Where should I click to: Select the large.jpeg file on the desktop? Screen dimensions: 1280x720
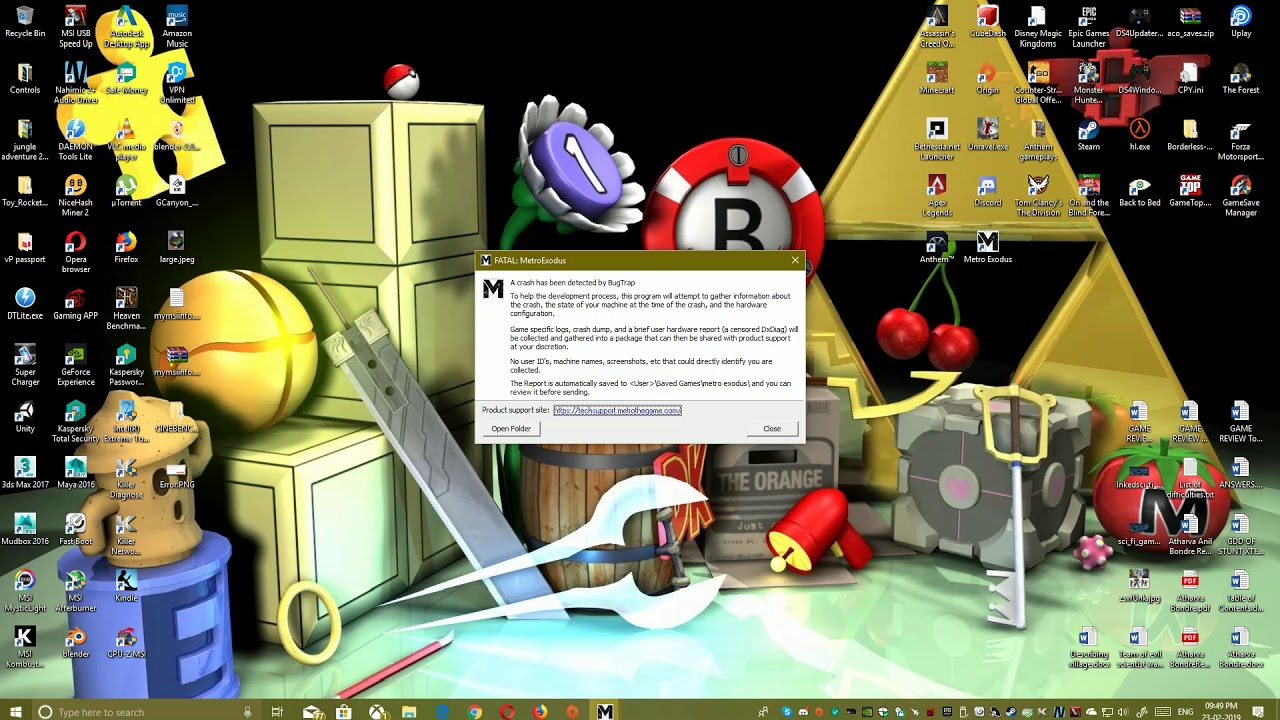(x=177, y=248)
